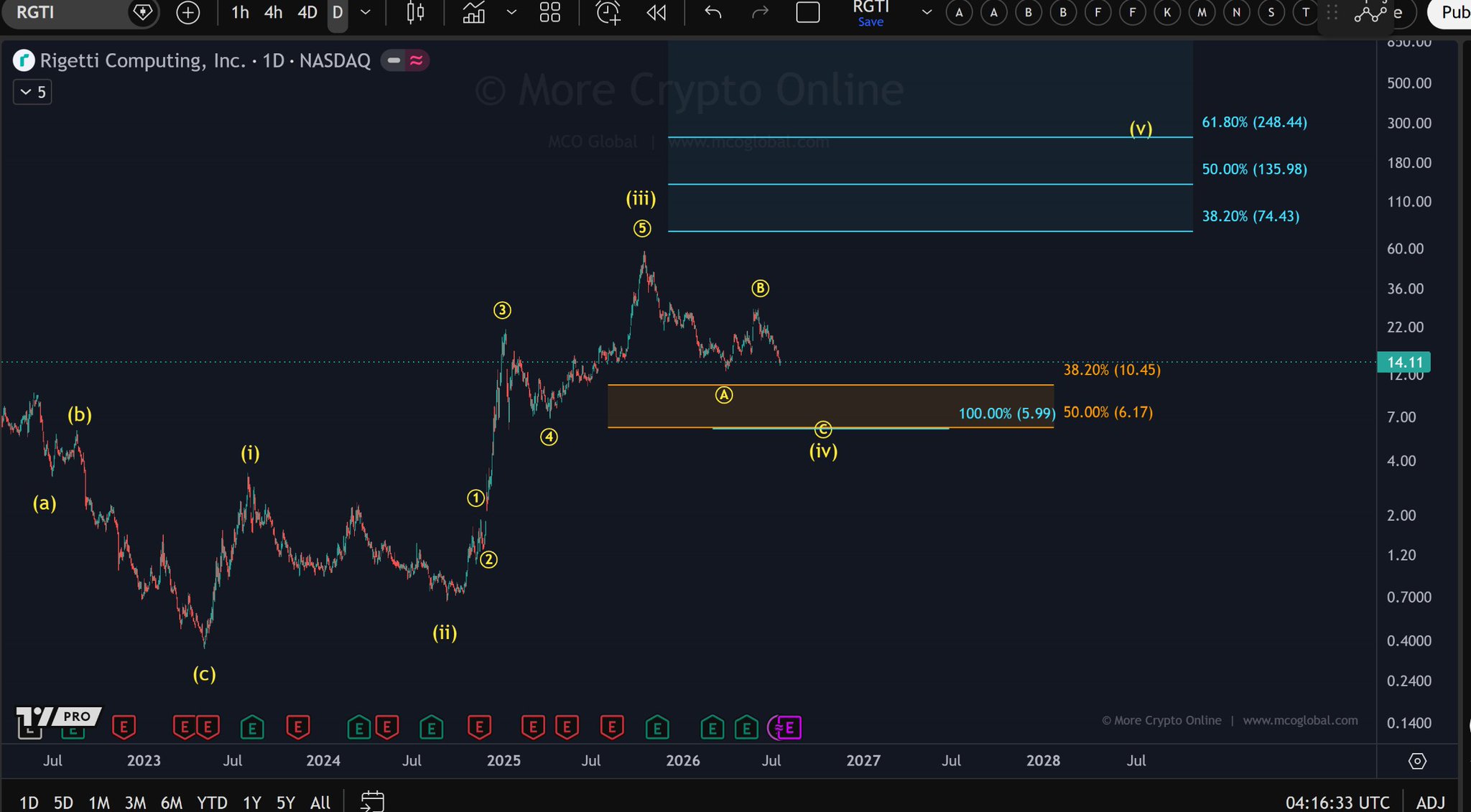Click the Pub button
The height and width of the screenshot is (812, 1471).
[1449, 12]
